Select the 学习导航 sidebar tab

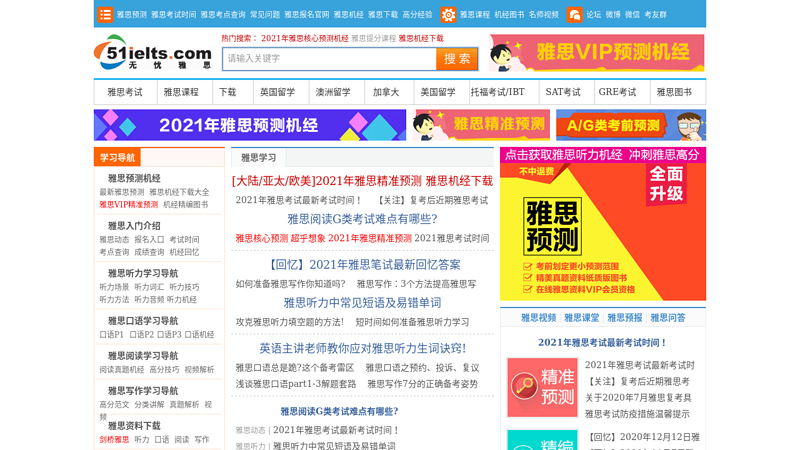coord(117,158)
